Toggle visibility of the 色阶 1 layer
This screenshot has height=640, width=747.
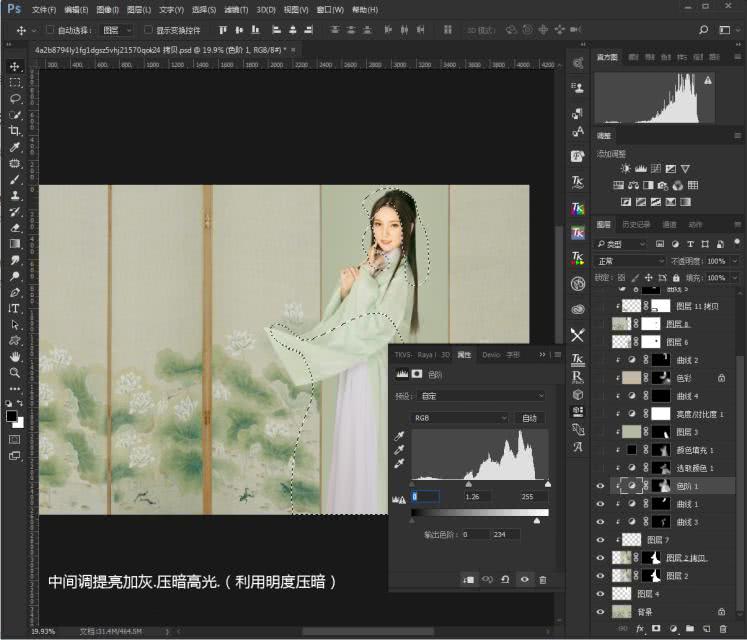tap(601, 486)
